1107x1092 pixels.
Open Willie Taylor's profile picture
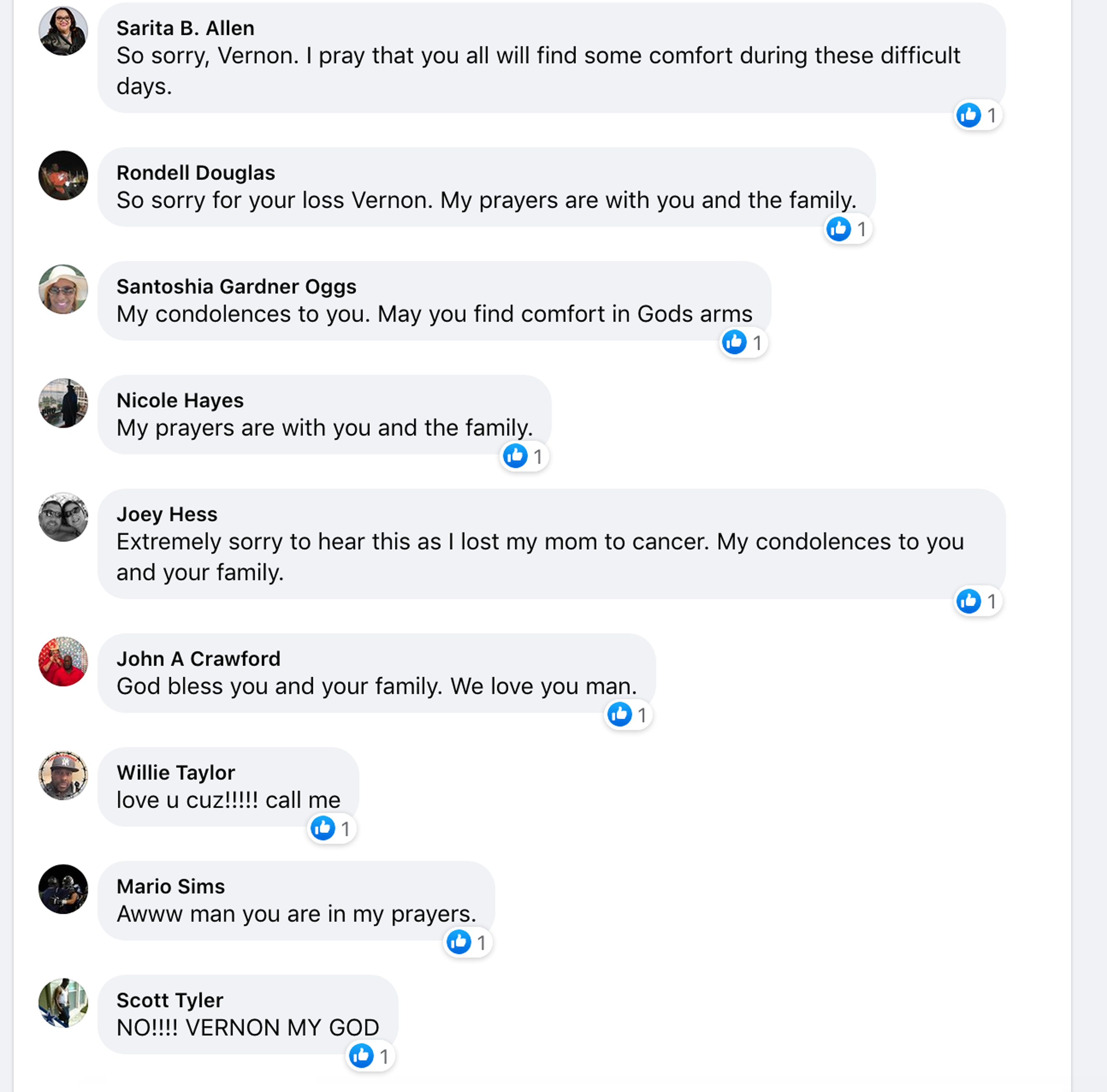coord(63,775)
